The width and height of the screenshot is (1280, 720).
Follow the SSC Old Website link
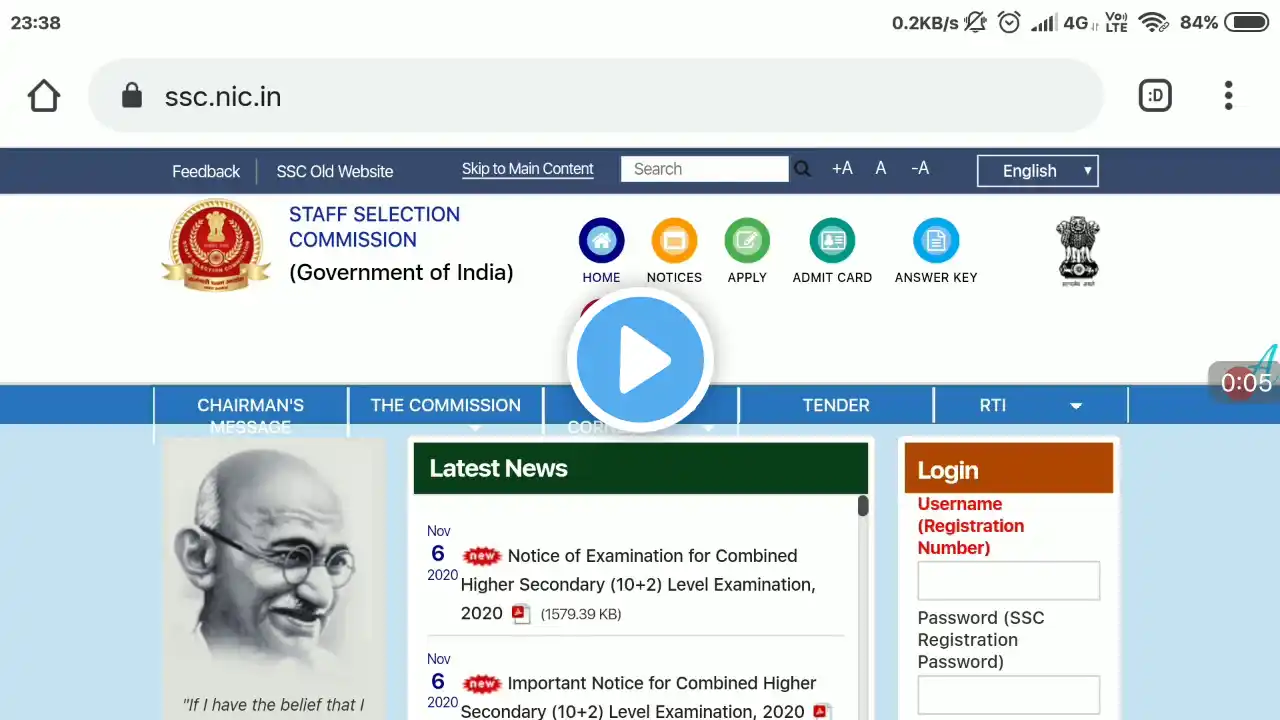pos(335,171)
